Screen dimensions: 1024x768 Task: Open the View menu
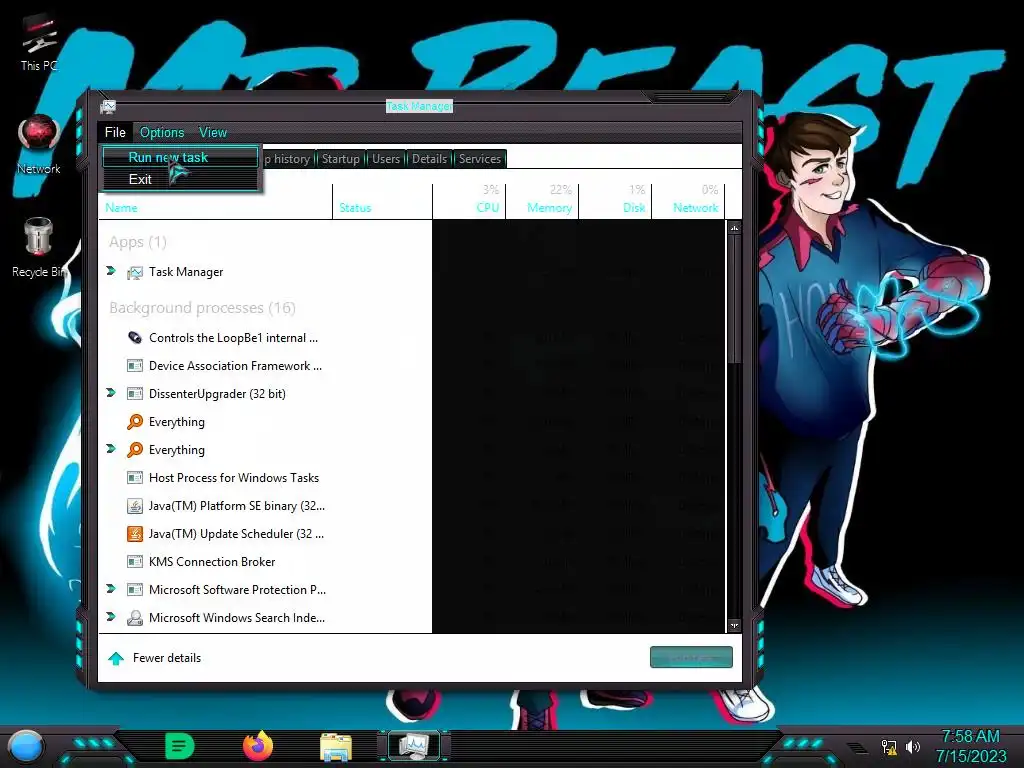[213, 133]
